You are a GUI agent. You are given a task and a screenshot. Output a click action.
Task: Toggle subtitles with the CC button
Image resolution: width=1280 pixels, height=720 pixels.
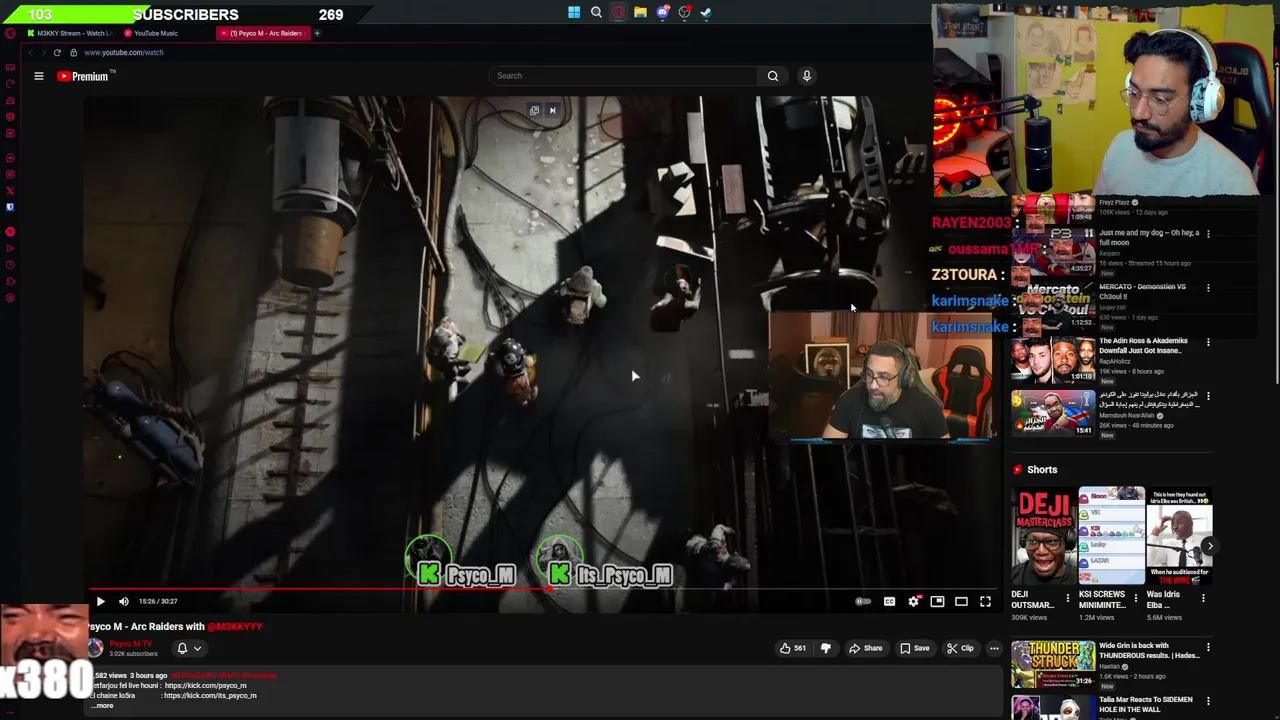pyautogui.click(x=889, y=601)
